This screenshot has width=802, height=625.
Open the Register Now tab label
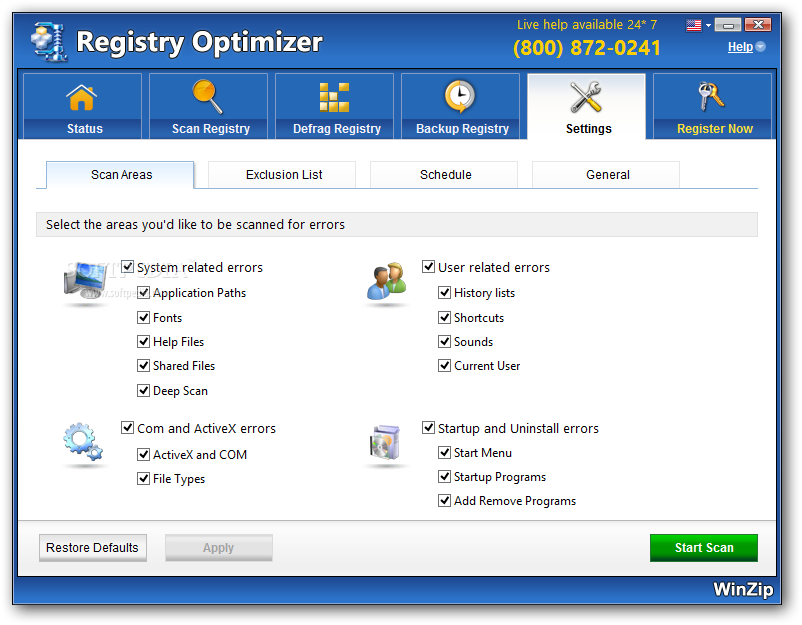coord(715,129)
